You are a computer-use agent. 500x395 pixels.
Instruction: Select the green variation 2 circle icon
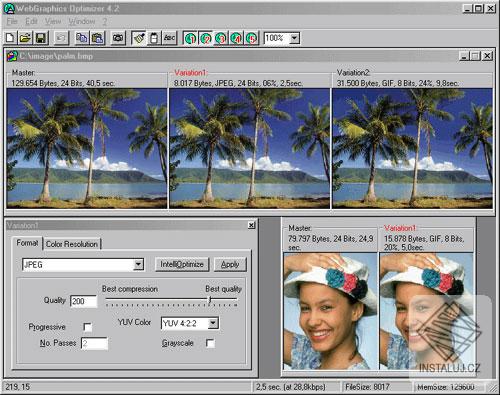(x=206, y=38)
